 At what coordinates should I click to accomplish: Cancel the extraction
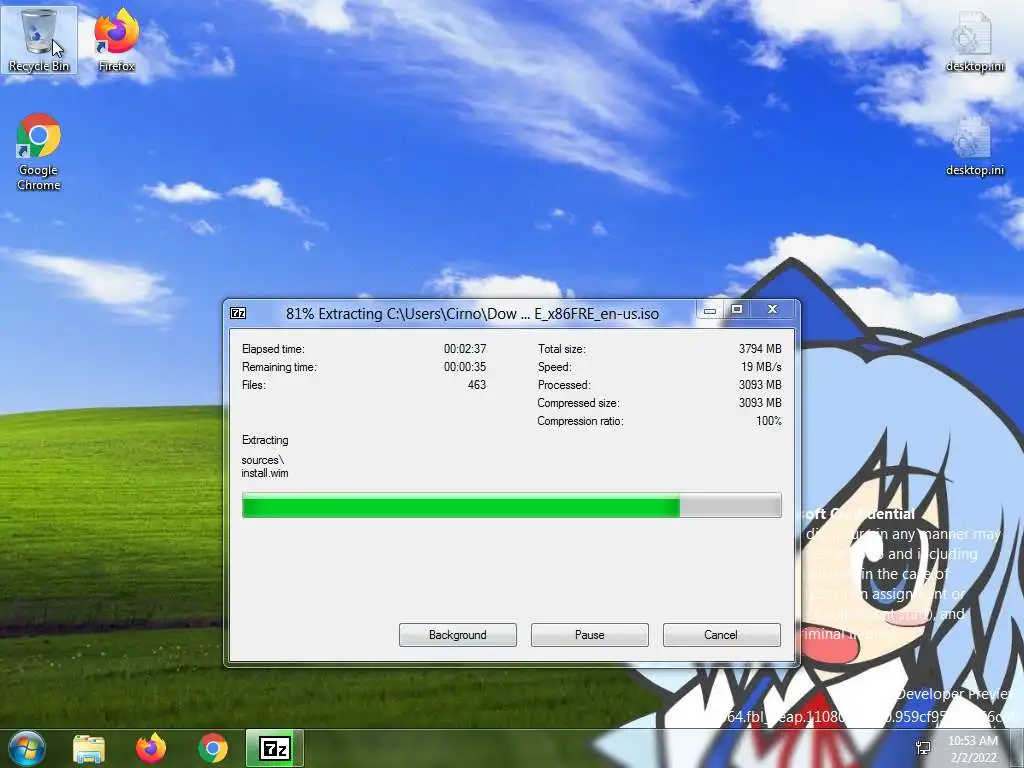(722, 635)
